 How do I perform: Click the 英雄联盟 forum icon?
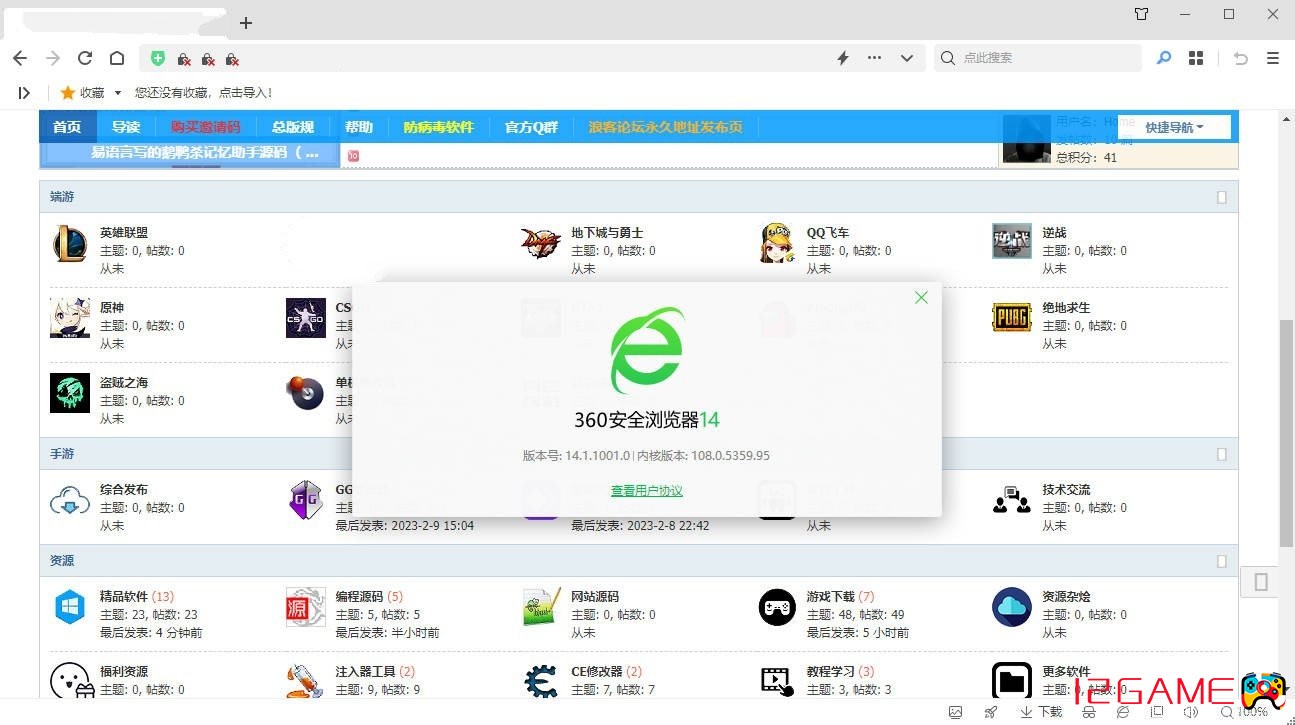point(70,243)
